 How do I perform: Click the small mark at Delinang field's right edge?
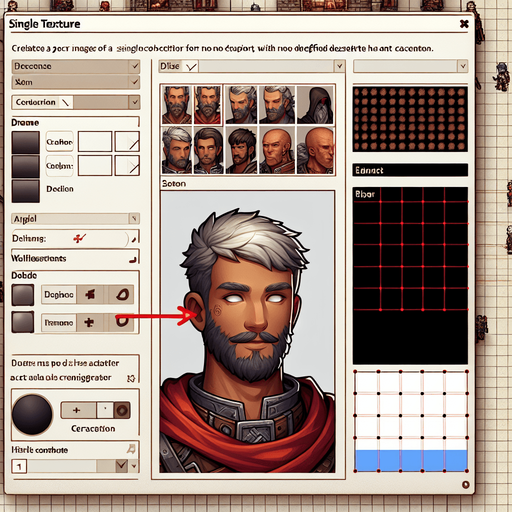point(134,239)
